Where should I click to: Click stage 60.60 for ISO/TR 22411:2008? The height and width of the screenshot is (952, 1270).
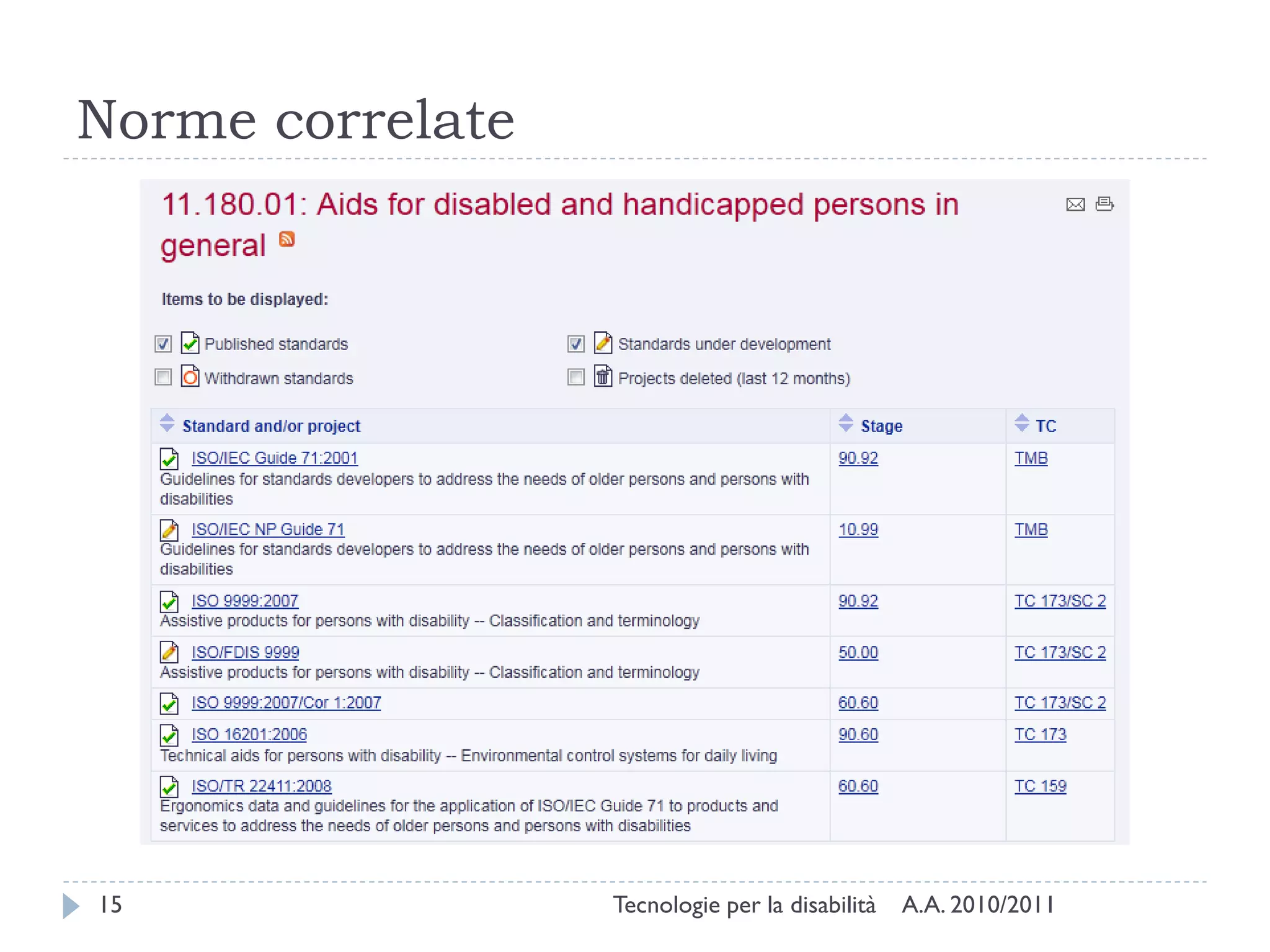point(858,786)
